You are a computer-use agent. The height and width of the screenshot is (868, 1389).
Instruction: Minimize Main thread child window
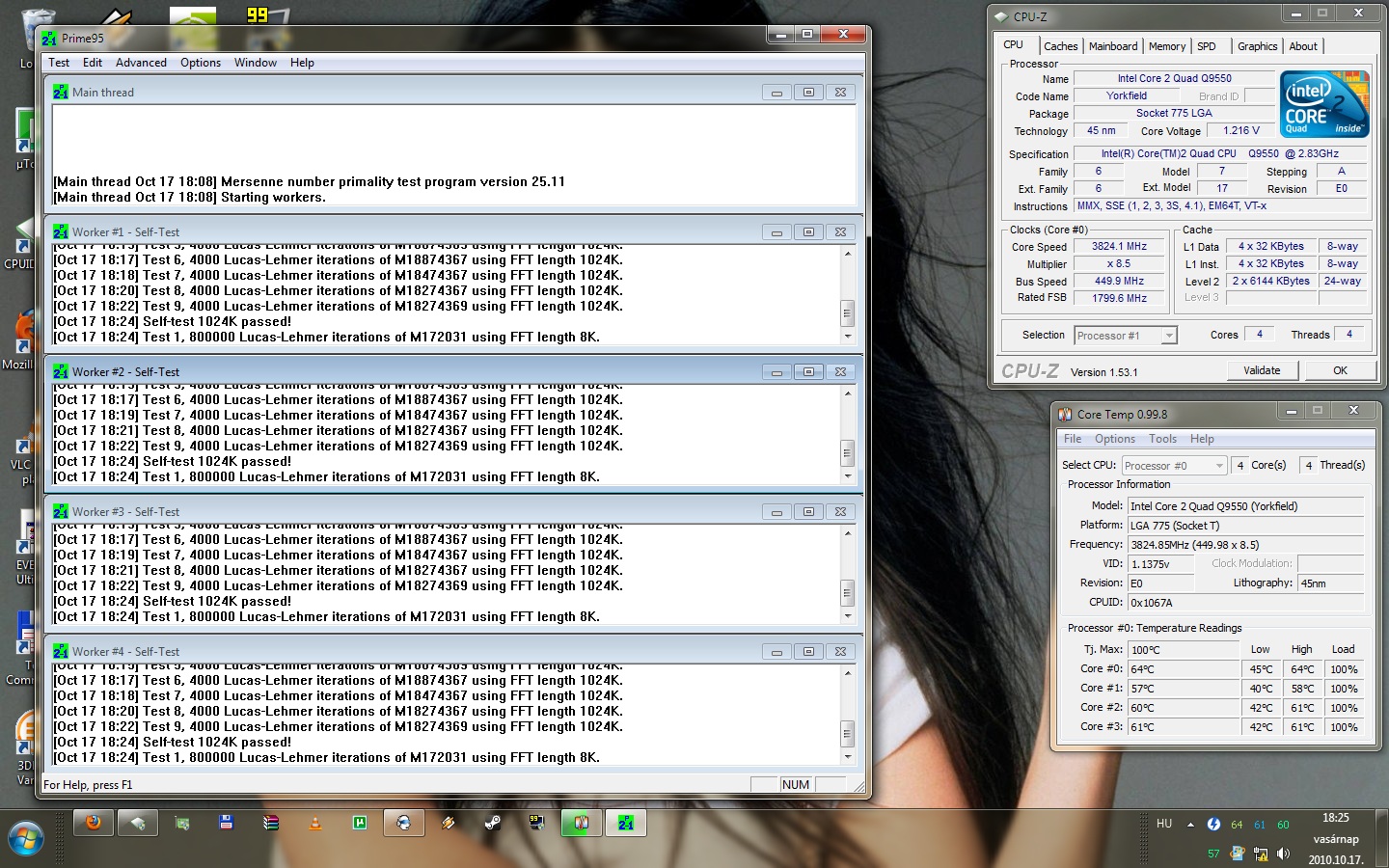[x=776, y=92]
